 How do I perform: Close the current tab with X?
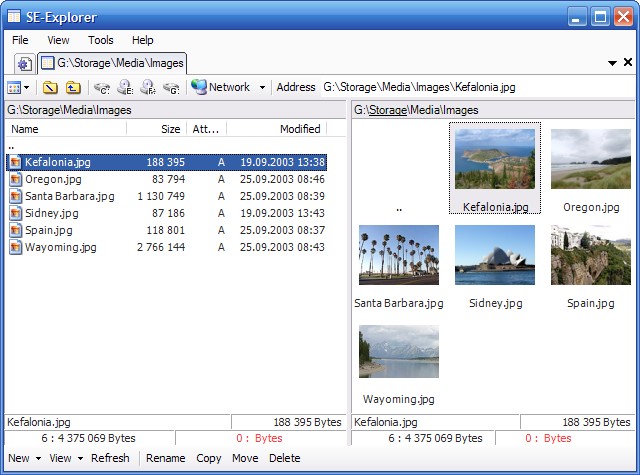click(628, 62)
